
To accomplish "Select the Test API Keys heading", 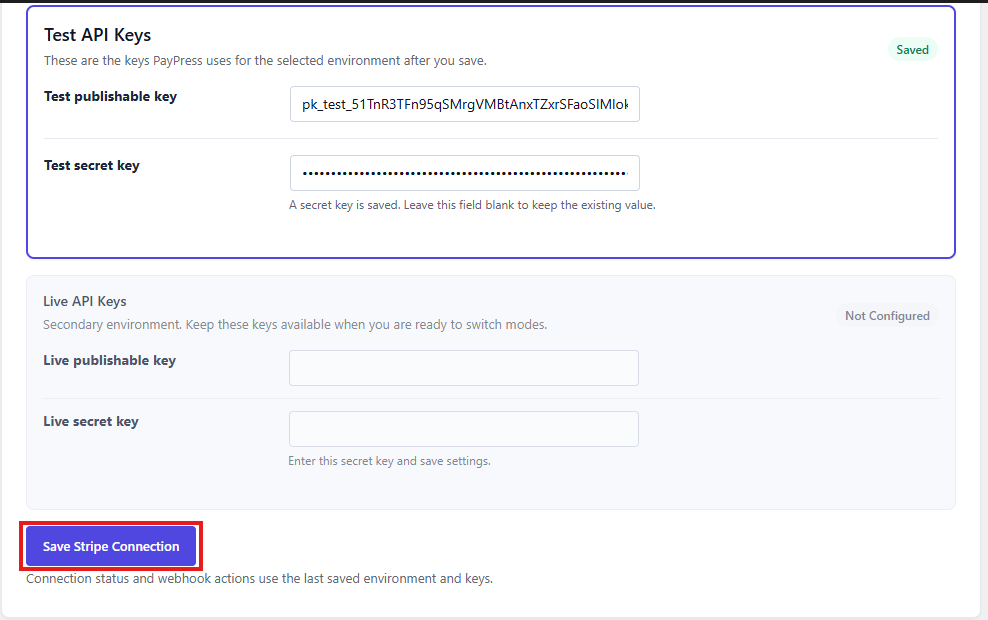I will (x=98, y=35).
